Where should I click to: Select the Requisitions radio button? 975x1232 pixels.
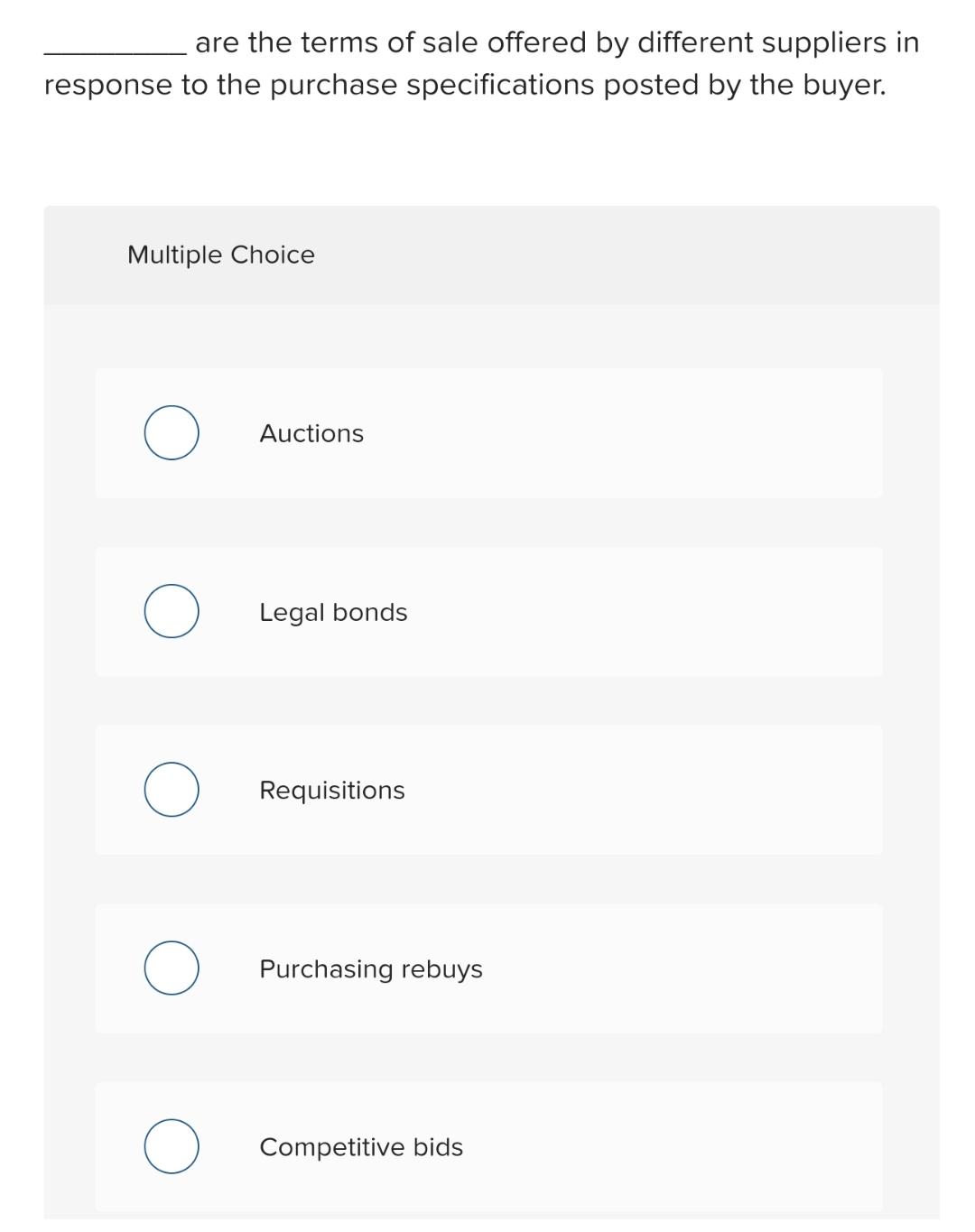tap(171, 790)
